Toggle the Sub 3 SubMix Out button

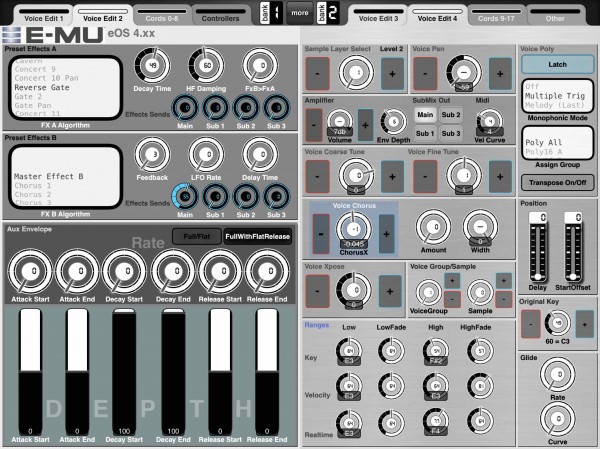point(451,133)
